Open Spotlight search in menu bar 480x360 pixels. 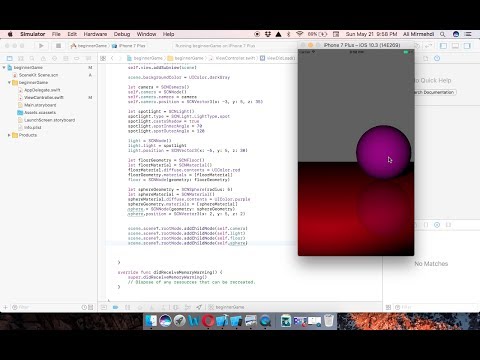[443, 34]
